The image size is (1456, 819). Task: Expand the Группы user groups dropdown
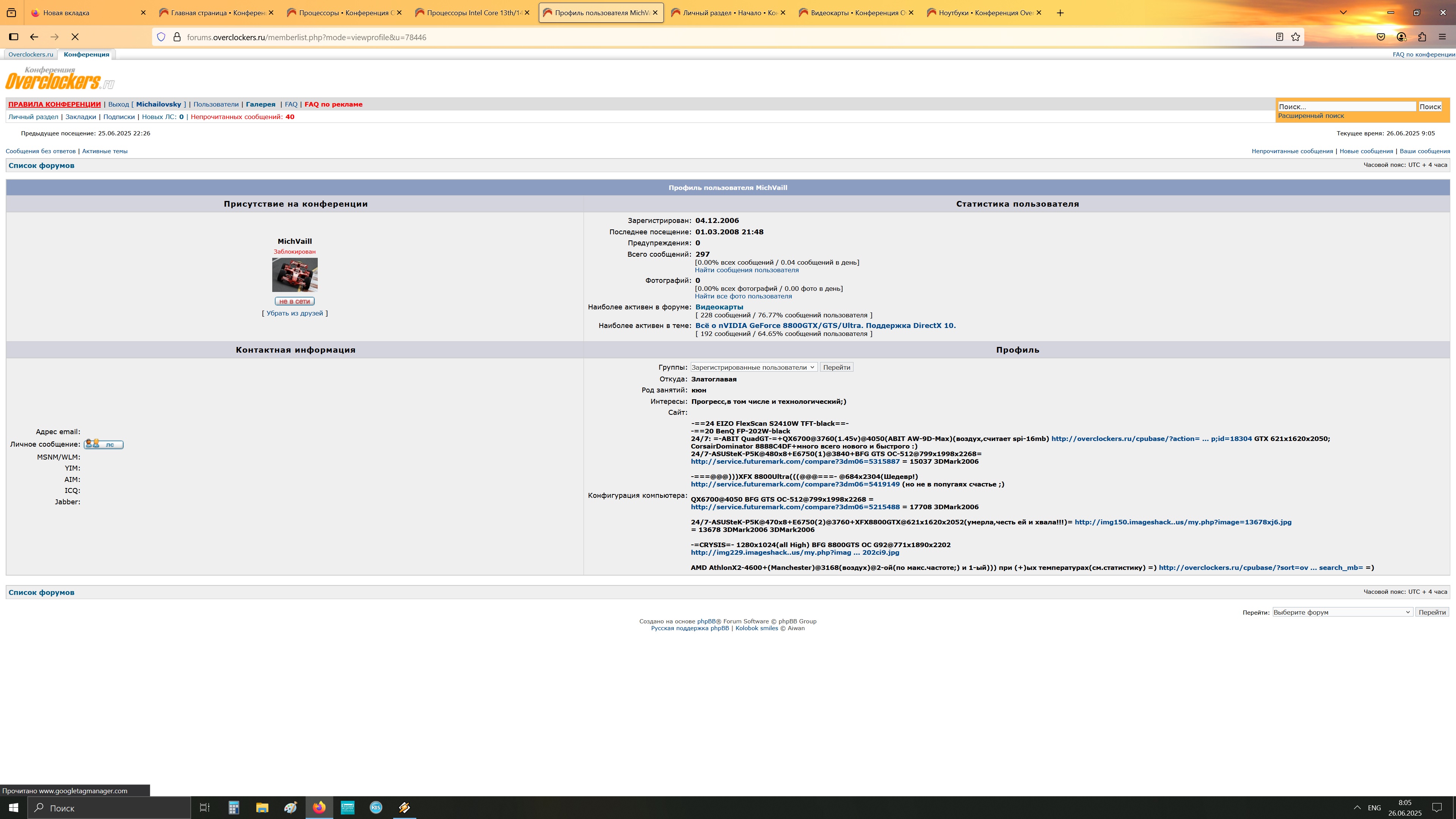tap(753, 367)
